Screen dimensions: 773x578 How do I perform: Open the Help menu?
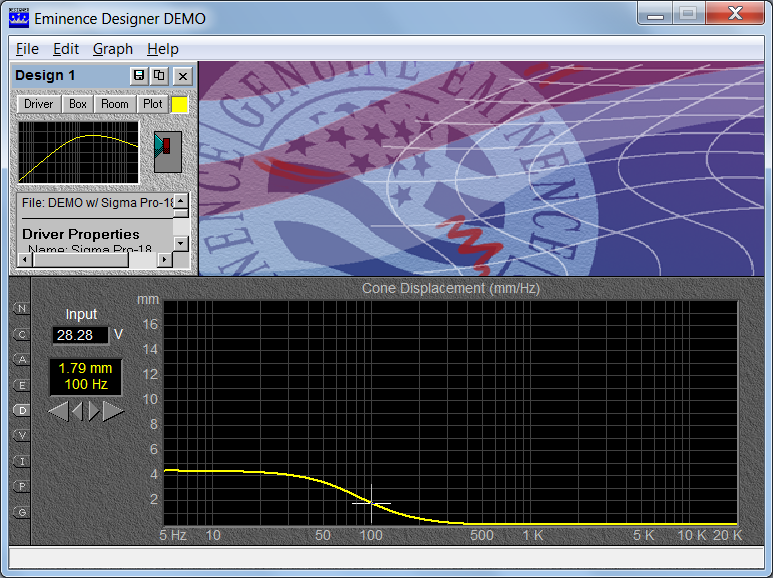coord(163,49)
